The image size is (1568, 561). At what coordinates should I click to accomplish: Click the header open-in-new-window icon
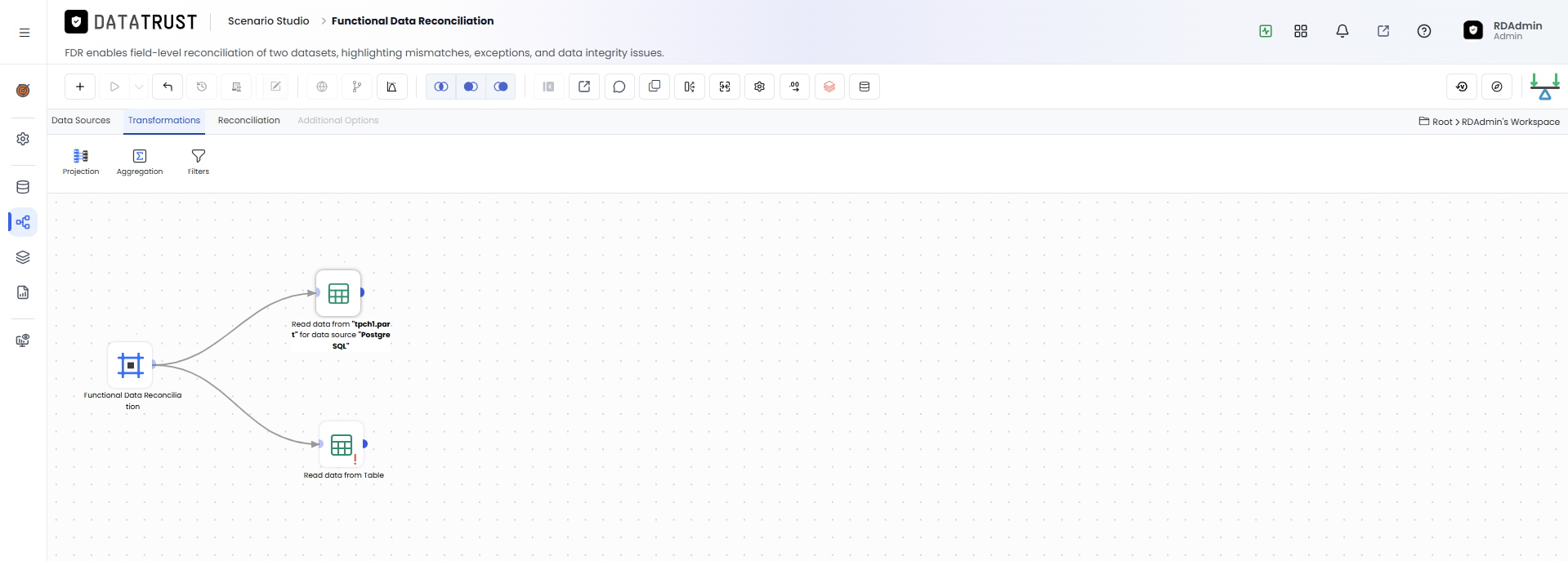point(1383,31)
